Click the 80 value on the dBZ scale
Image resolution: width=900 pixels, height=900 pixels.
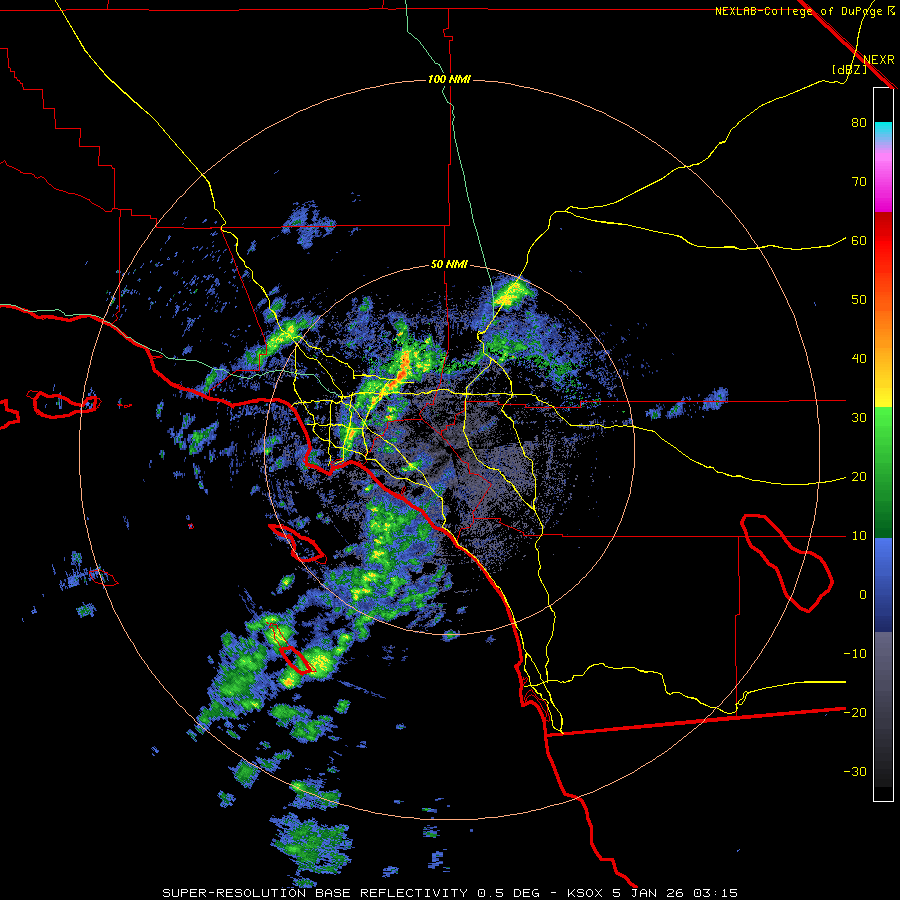[x=859, y=122]
